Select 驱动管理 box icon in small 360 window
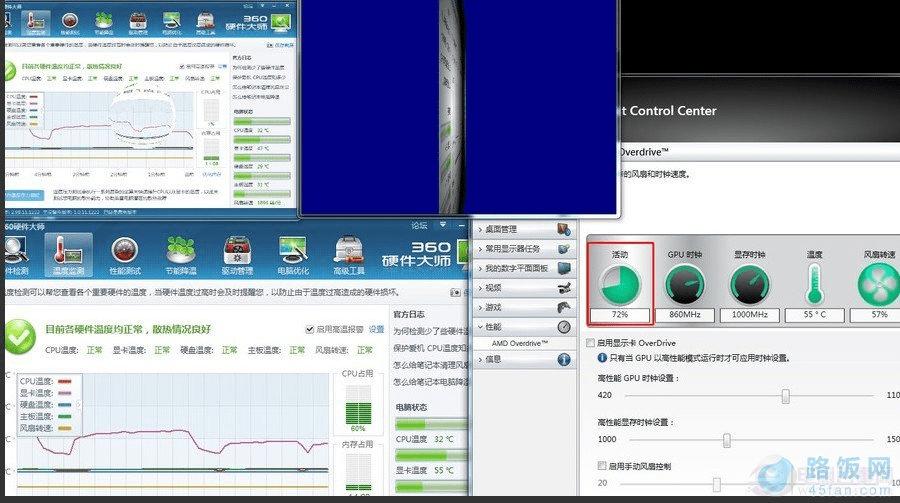The width and height of the screenshot is (900, 503). tap(138, 22)
